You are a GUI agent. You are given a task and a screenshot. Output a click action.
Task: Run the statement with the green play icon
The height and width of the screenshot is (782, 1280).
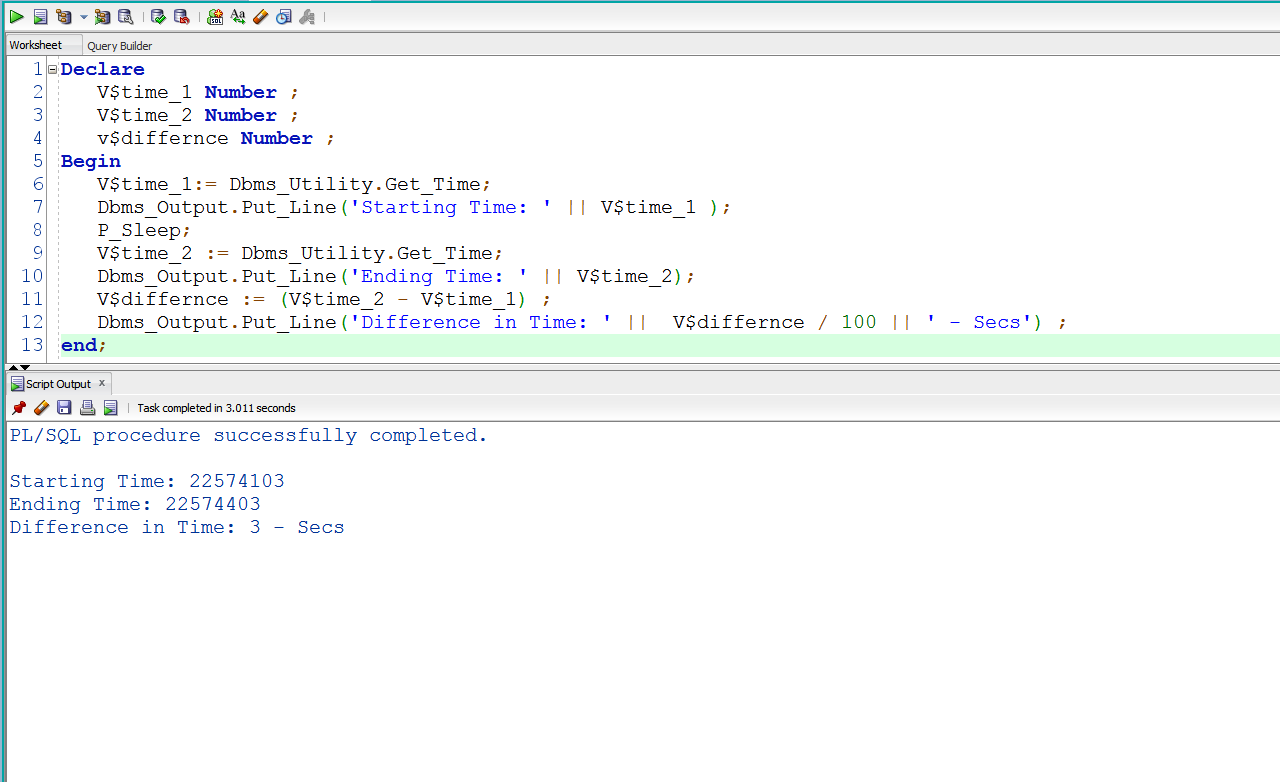click(17, 17)
